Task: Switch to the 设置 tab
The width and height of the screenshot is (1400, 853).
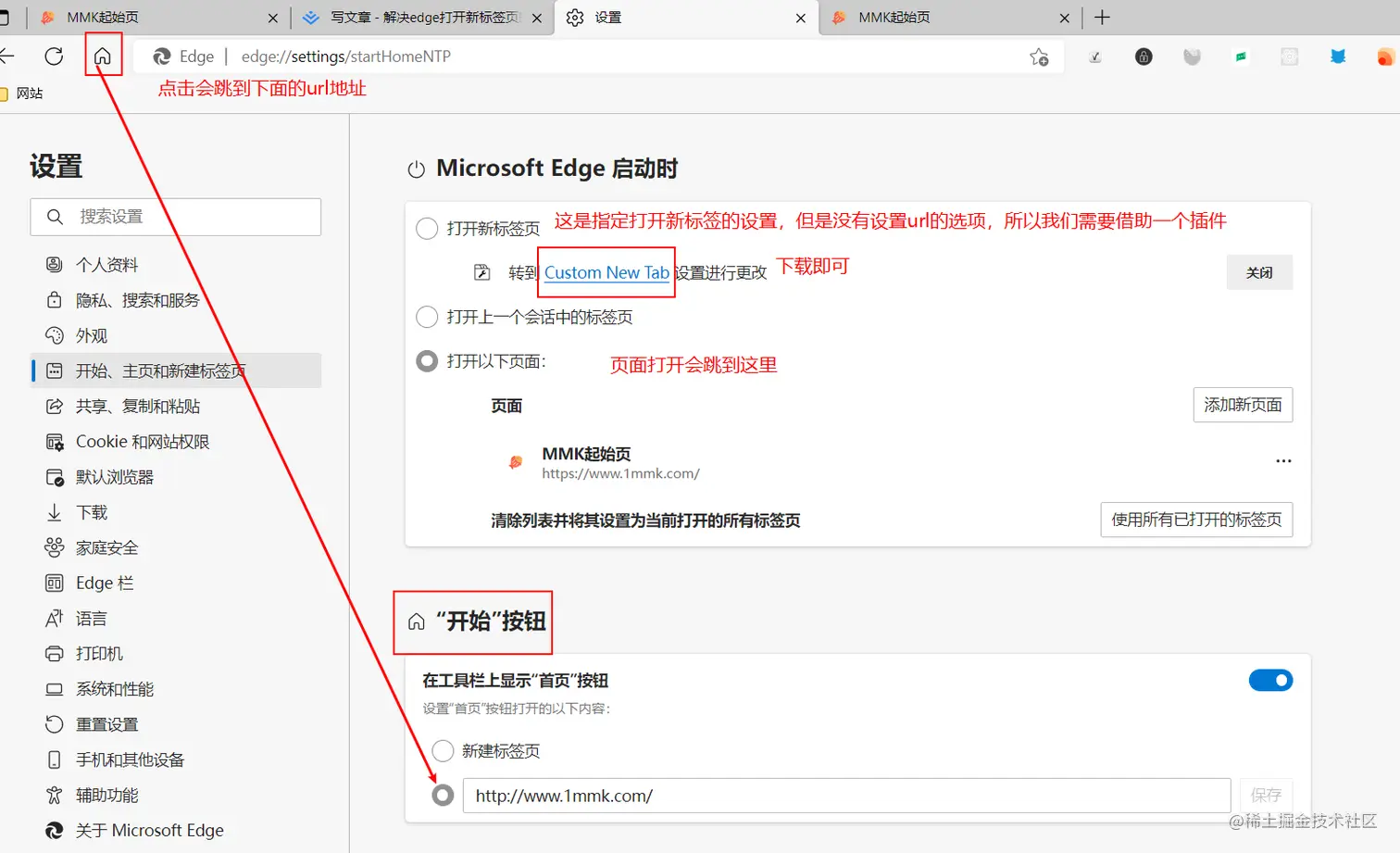Action: coord(687,18)
